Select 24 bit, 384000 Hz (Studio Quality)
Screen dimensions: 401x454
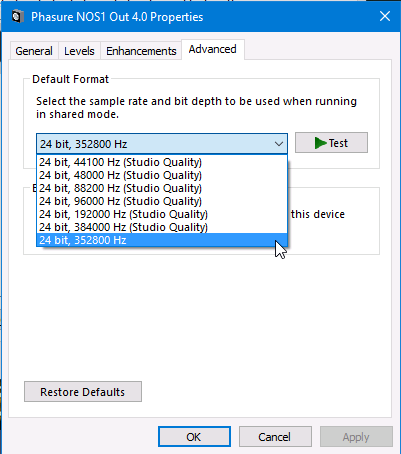click(x=162, y=227)
